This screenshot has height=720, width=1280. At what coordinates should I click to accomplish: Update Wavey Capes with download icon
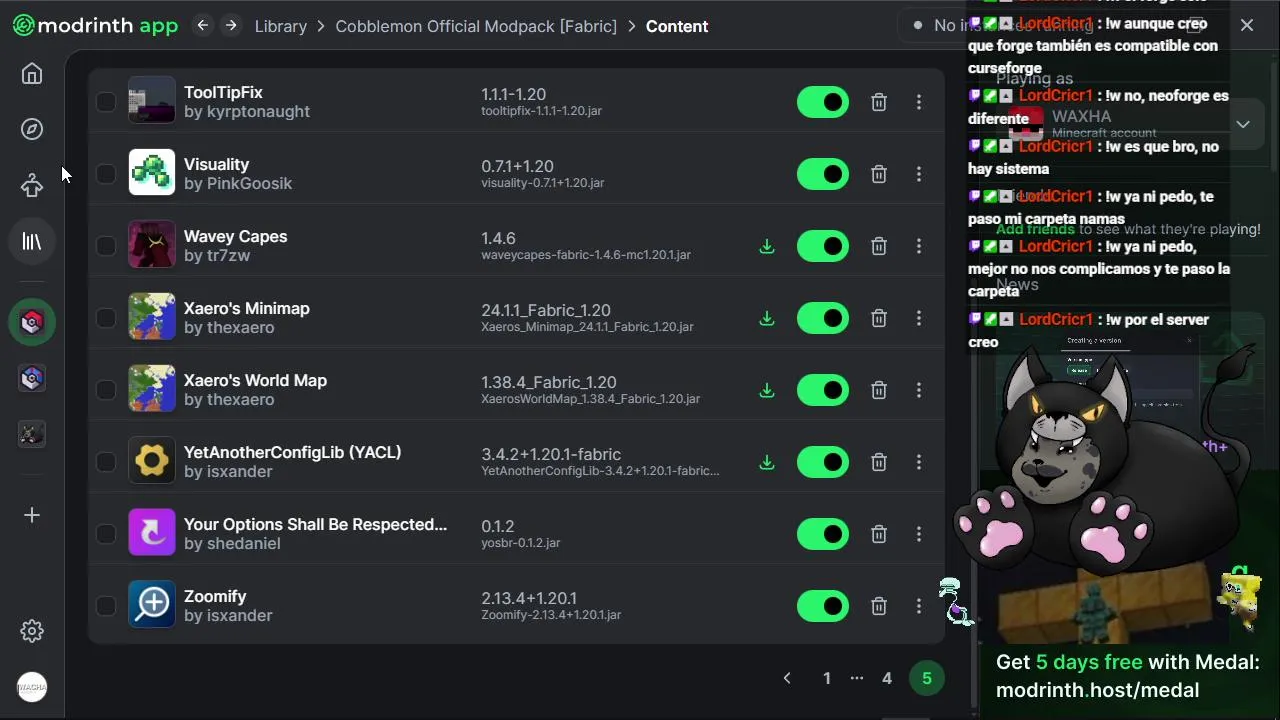[x=767, y=246]
